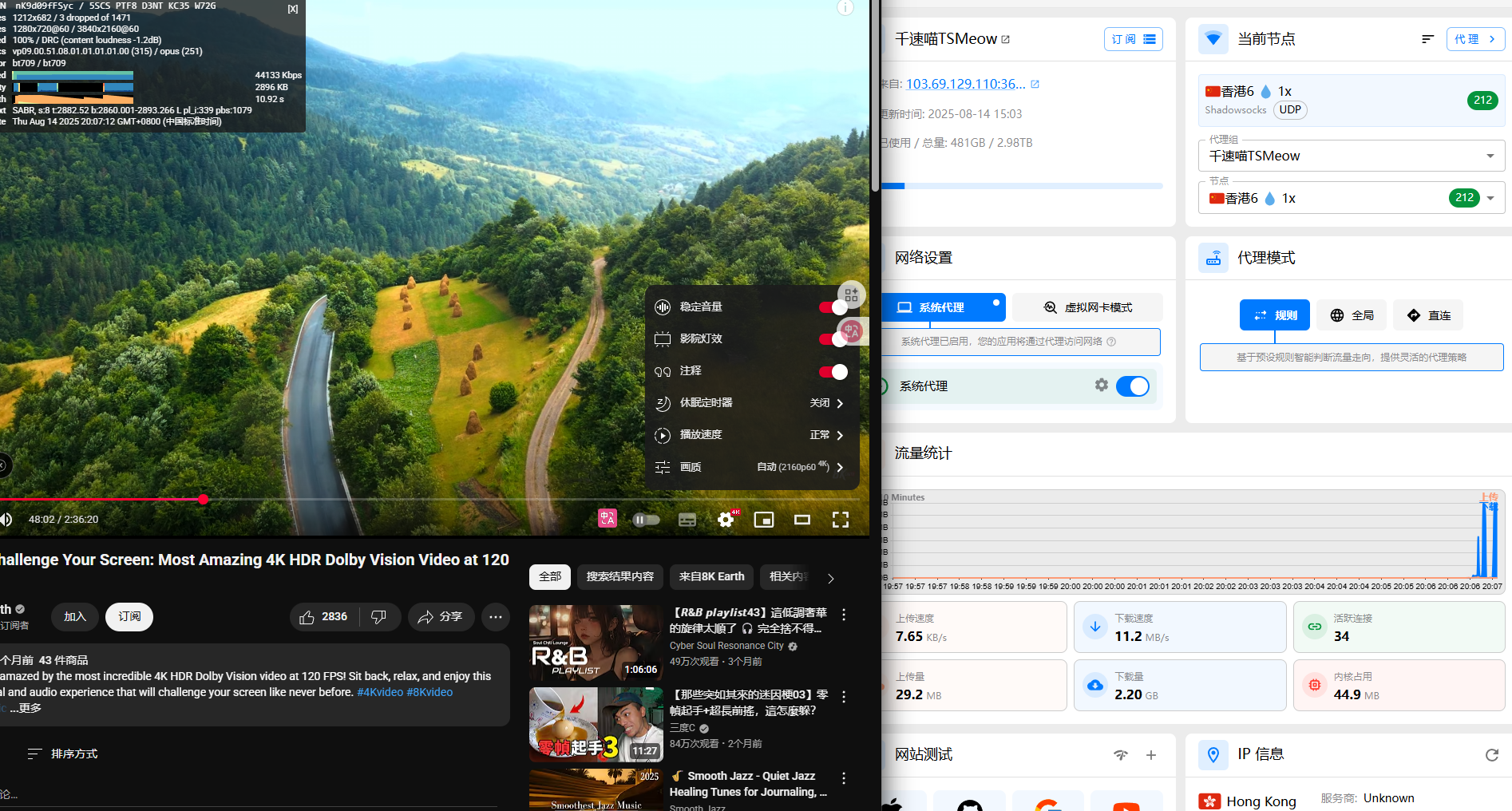1512x811 pixels.
Task: Click 订阅 subscribe on YouTube channel
Action: 129,617
